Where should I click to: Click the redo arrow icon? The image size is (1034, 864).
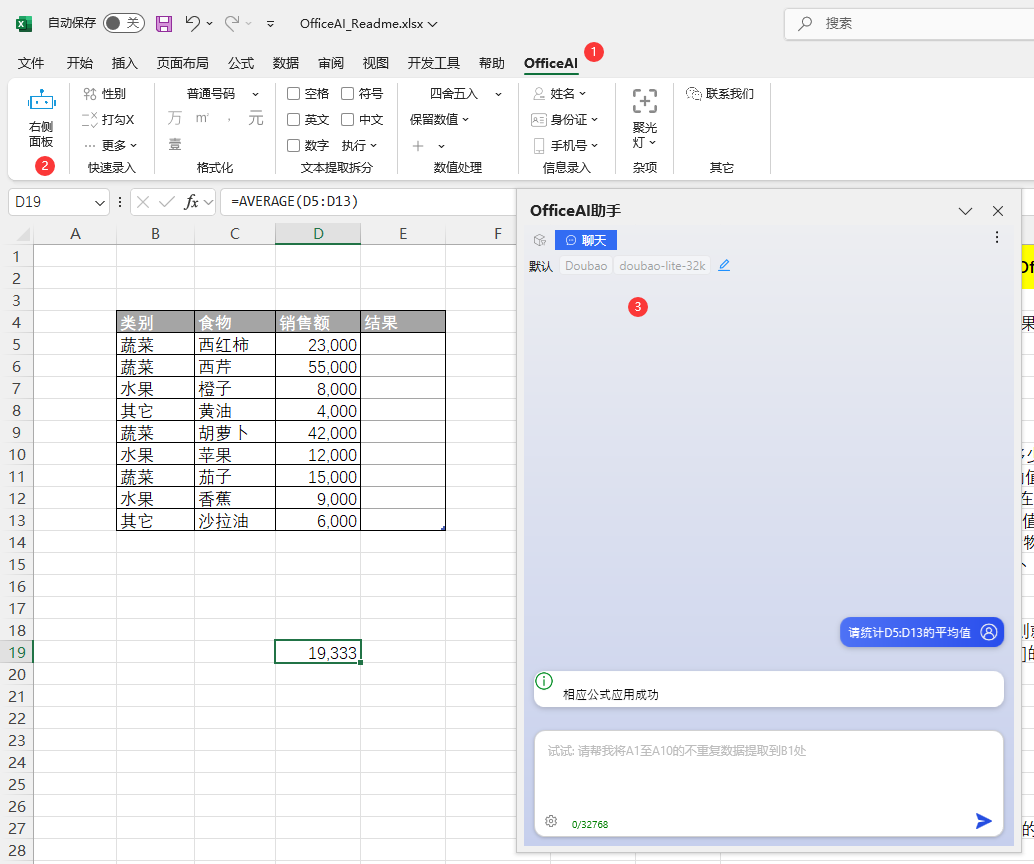pyautogui.click(x=231, y=24)
